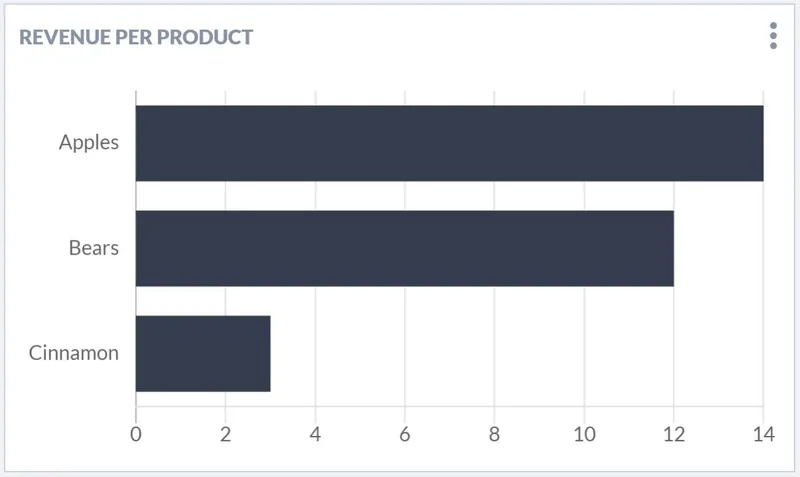Click the 6 axis value
The image size is (800, 477).
(x=405, y=434)
